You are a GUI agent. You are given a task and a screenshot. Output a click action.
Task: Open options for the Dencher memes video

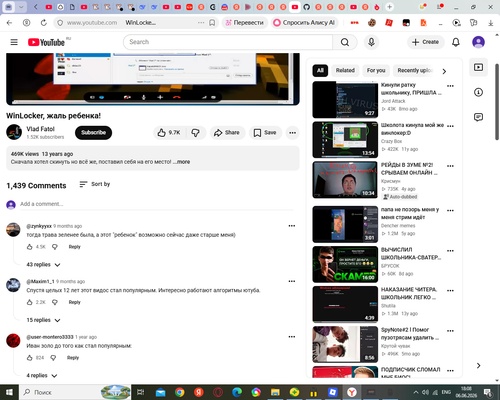pos(450,211)
